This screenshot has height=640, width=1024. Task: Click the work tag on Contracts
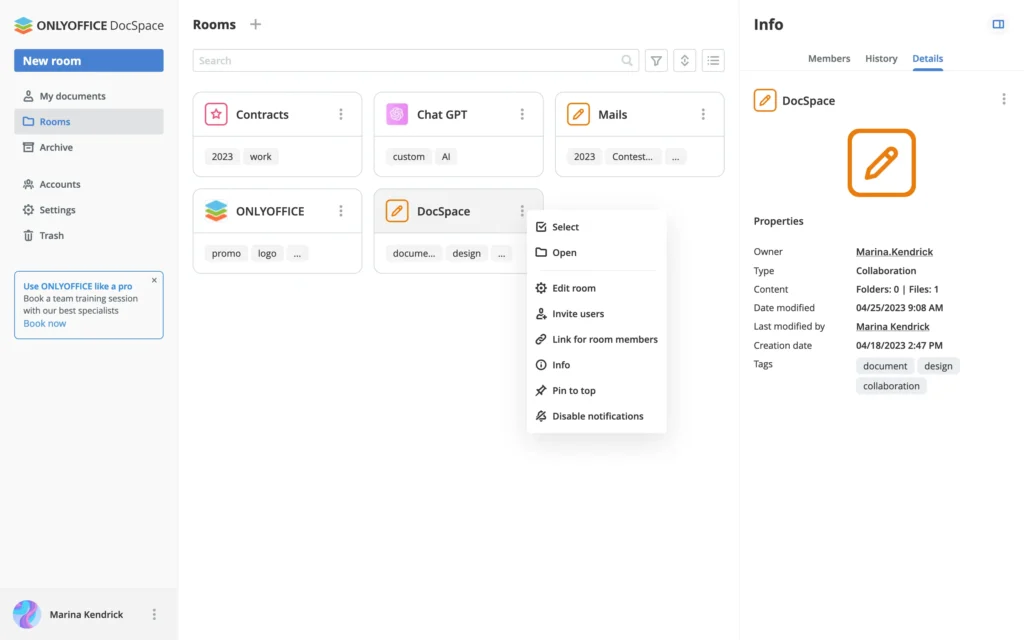(261, 157)
